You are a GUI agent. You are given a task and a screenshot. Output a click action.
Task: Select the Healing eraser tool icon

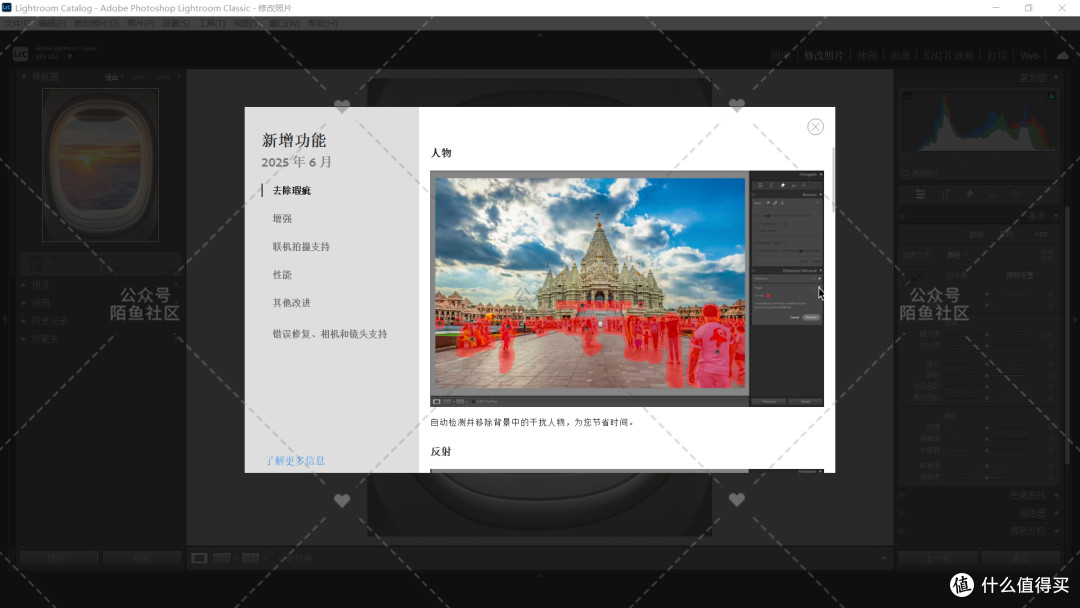pyautogui.click(x=969, y=195)
